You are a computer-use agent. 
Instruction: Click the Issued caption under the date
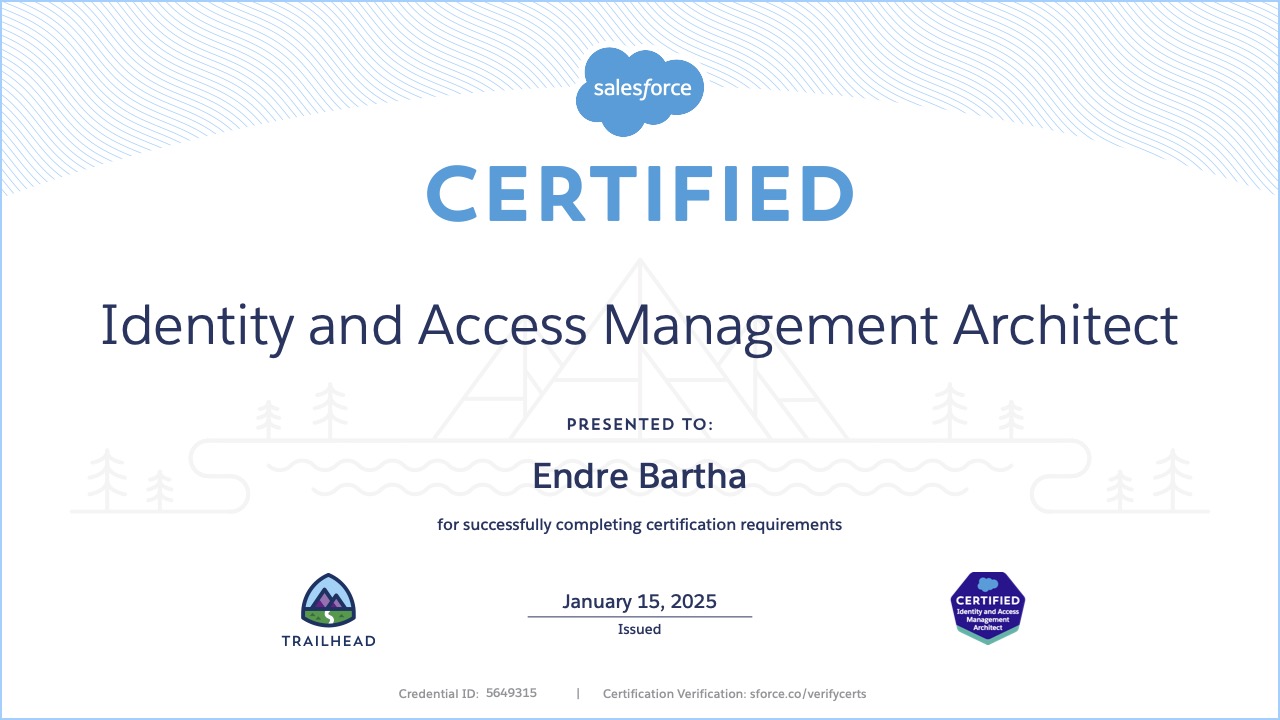point(640,629)
